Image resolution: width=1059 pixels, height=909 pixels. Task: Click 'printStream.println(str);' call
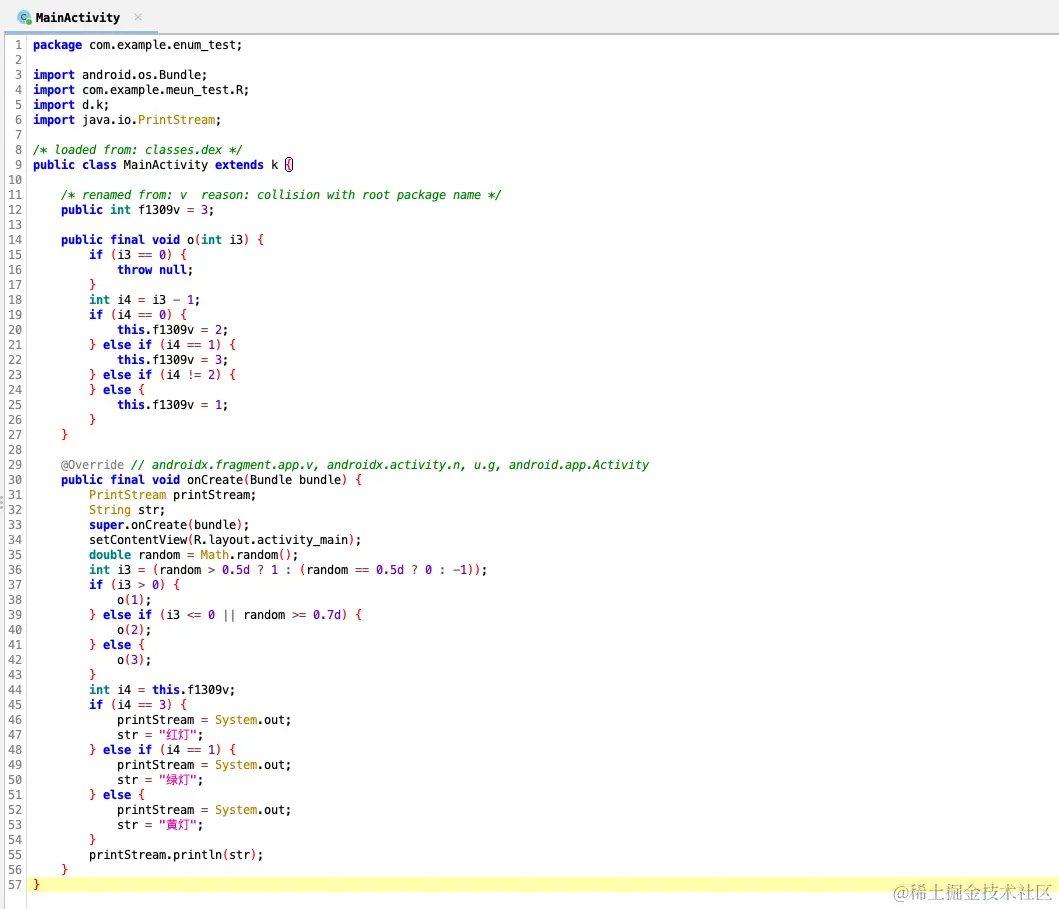176,854
